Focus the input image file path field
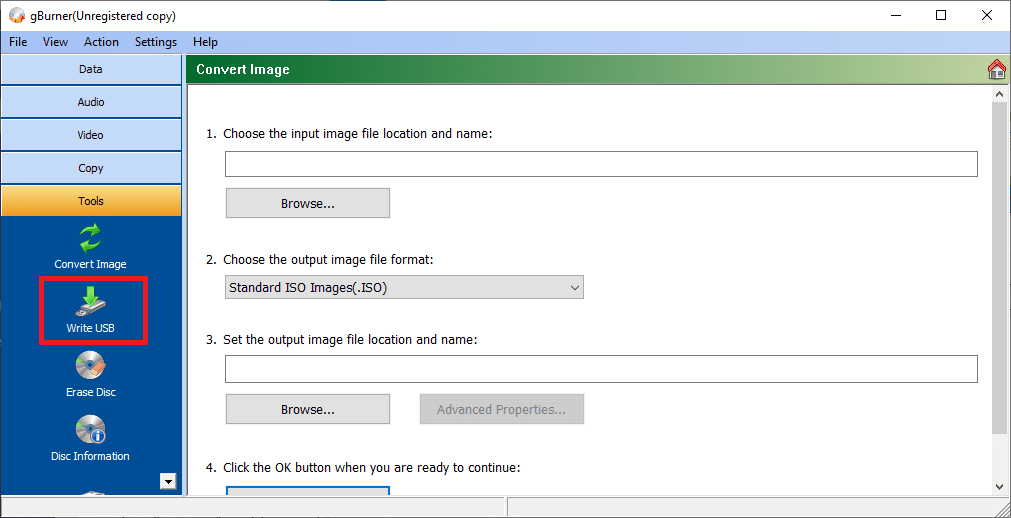Viewport: 1011px width, 518px height. [601, 164]
